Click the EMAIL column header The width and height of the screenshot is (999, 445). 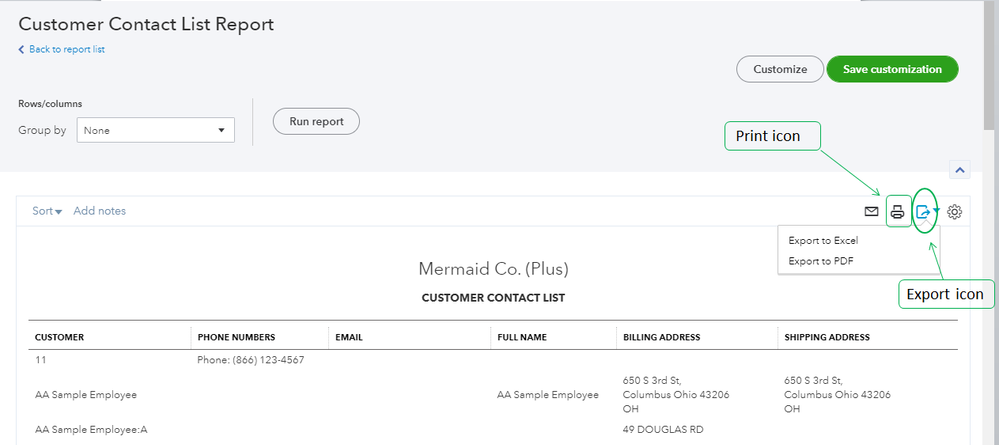click(x=349, y=337)
